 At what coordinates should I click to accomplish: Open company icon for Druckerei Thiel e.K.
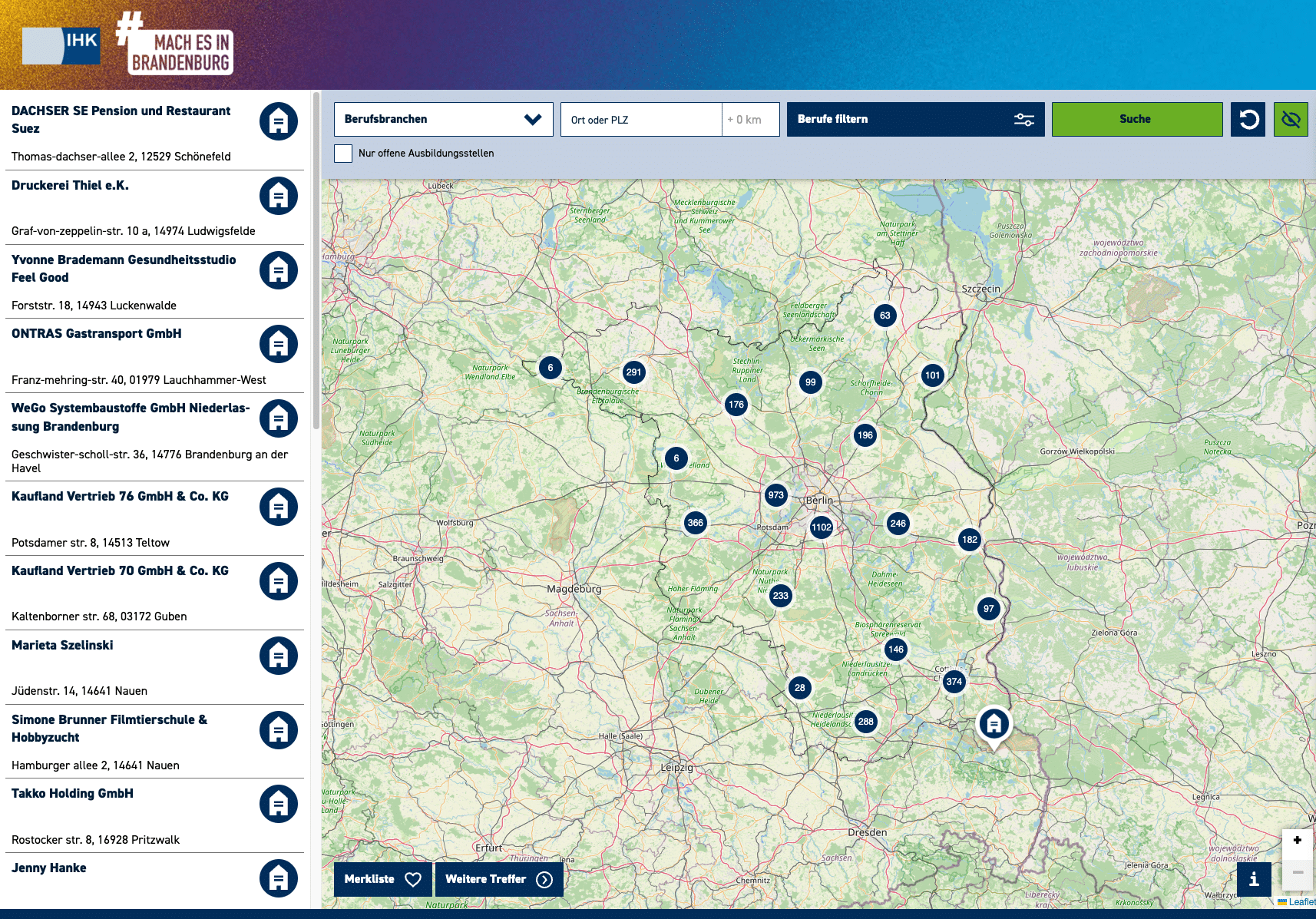pos(279,196)
